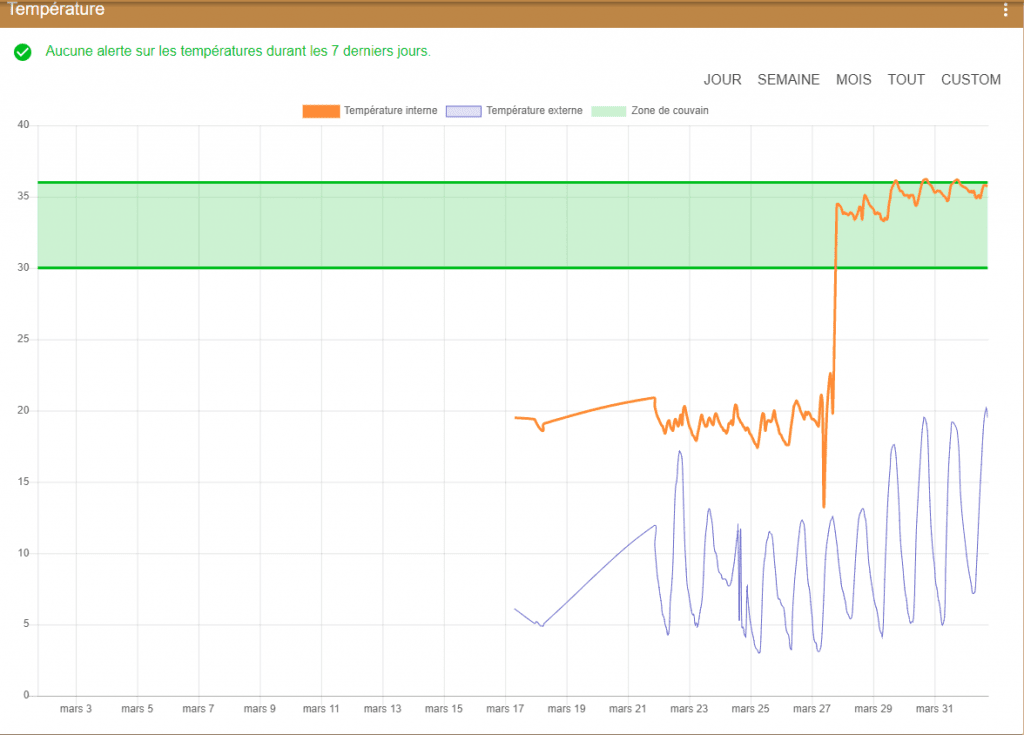Switch chart range to MOIS

[x=854, y=80]
